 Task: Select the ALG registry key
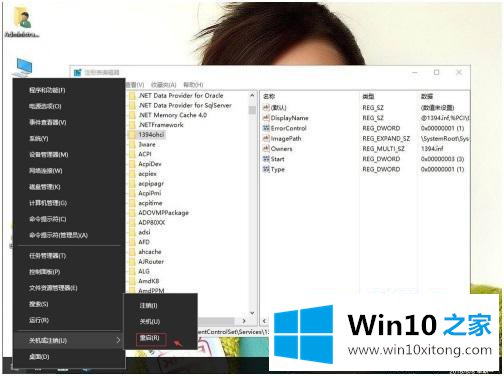tap(144, 271)
